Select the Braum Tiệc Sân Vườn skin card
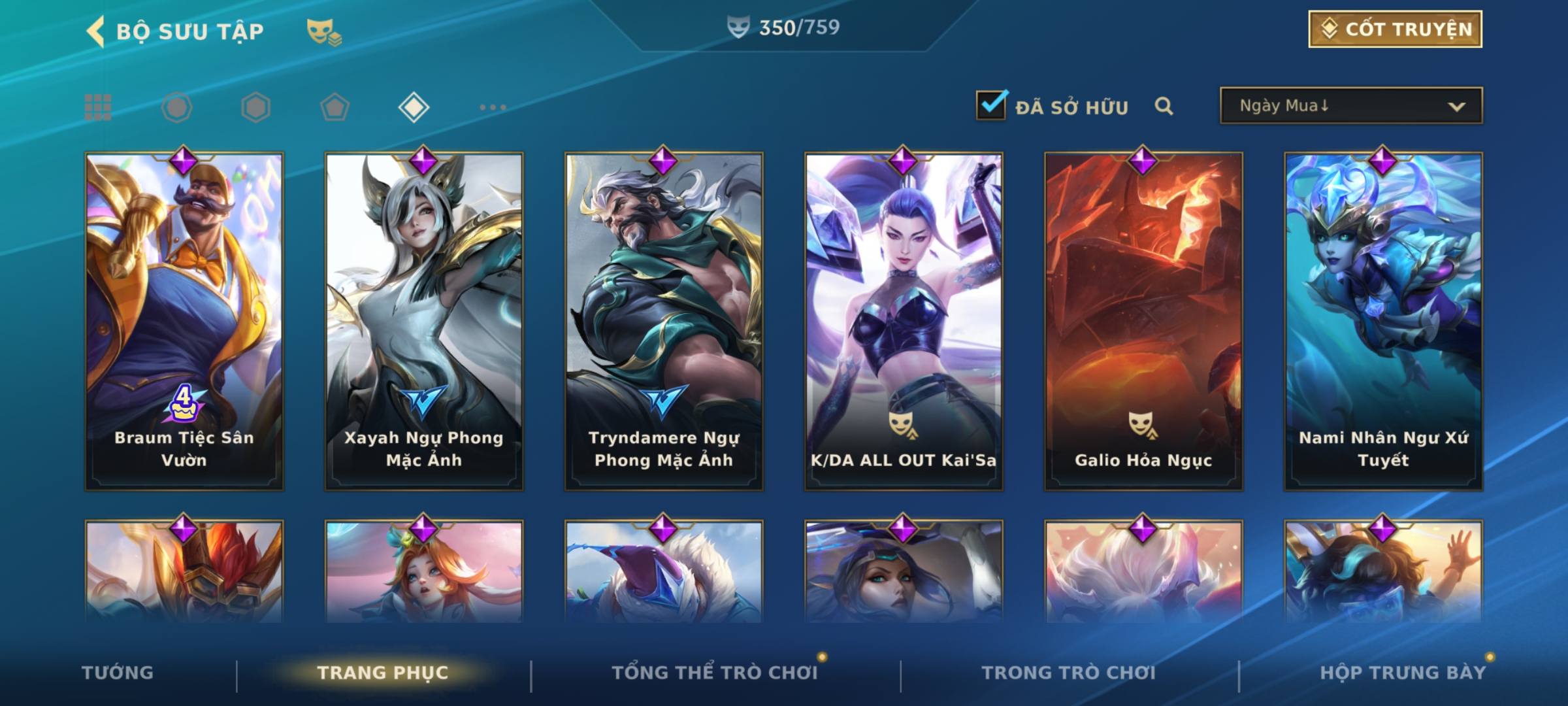This screenshot has height=706, width=1568. (x=184, y=322)
